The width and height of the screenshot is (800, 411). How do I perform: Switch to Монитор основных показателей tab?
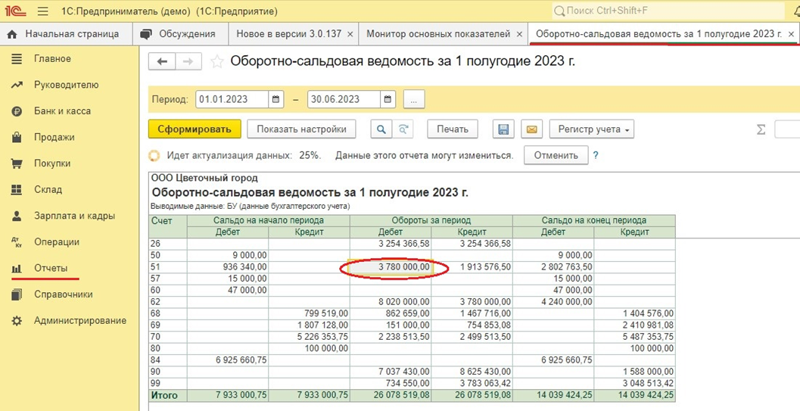tap(443, 34)
